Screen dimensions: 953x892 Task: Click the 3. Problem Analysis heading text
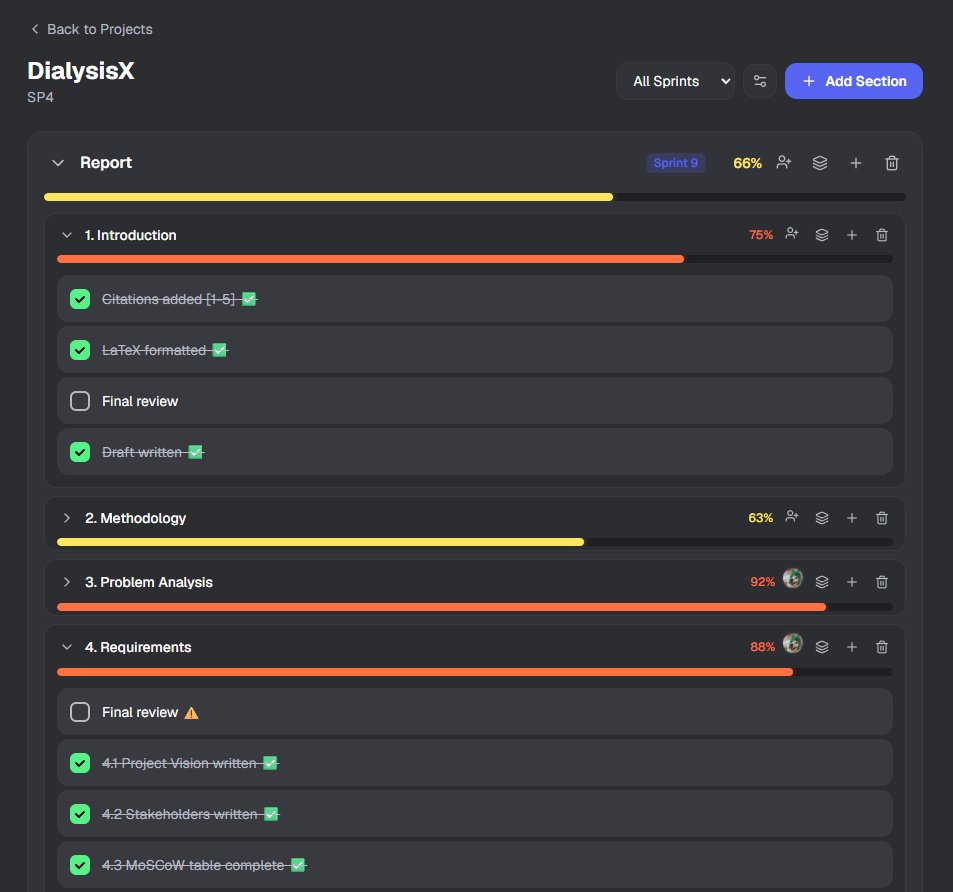tap(149, 582)
